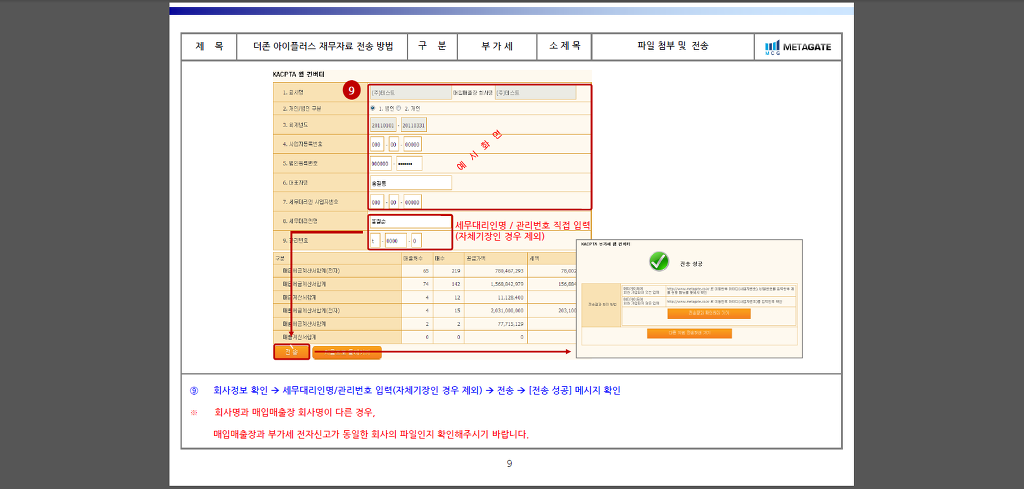Click last box of row 4 business number

pyautogui.click(x=413, y=144)
